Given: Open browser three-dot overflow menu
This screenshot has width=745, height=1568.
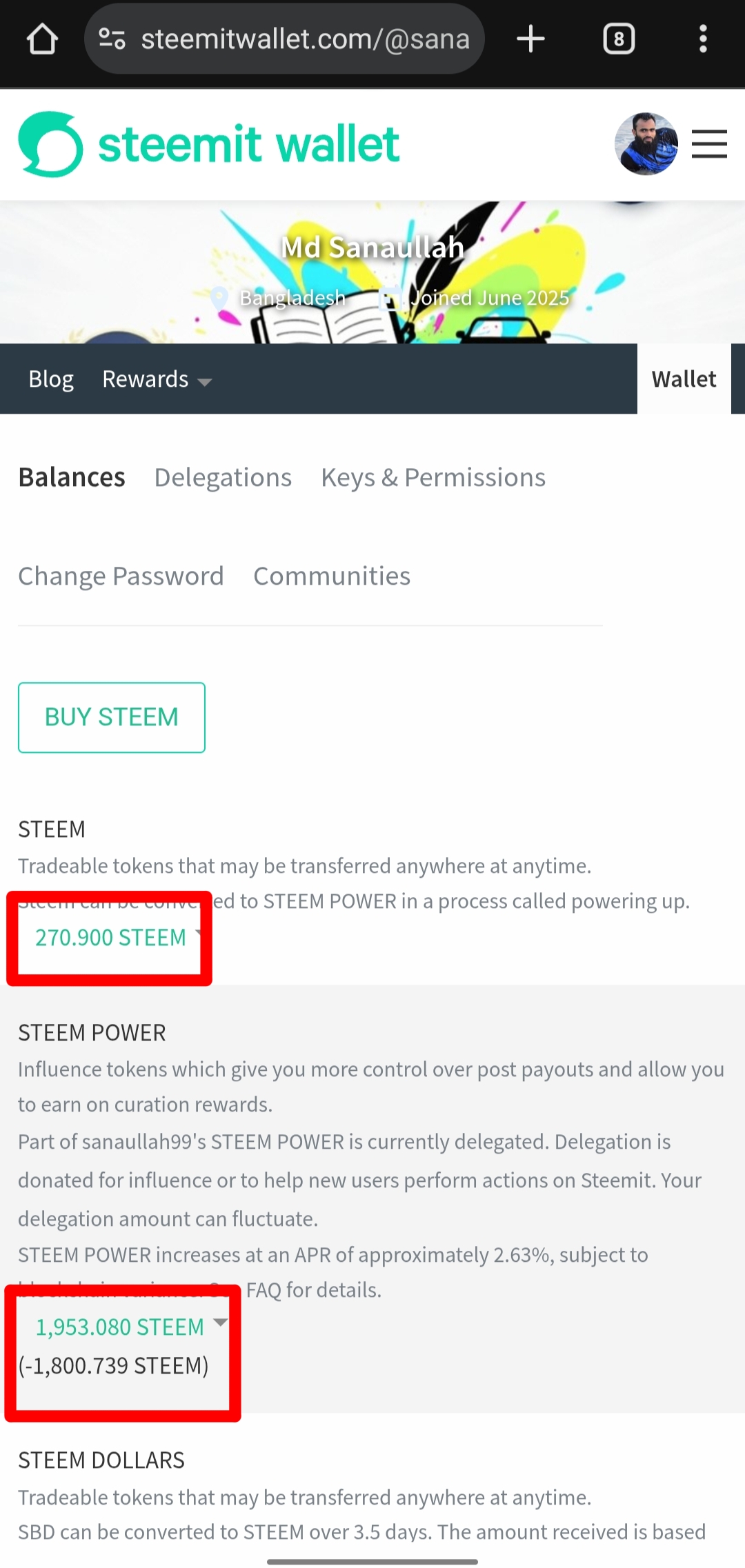Looking at the screenshot, I should (703, 39).
